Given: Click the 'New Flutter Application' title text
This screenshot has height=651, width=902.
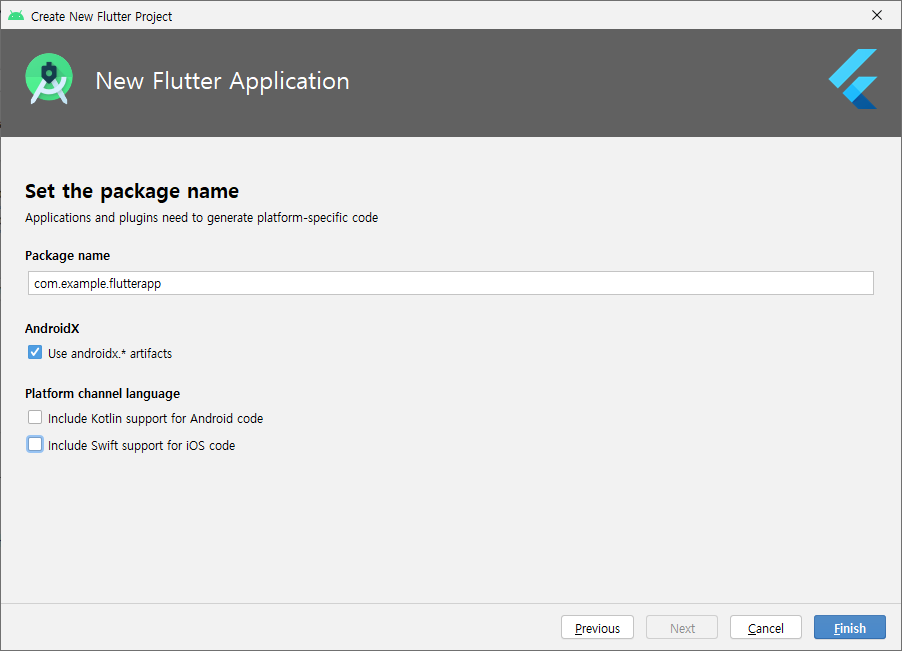Looking at the screenshot, I should coord(222,81).
